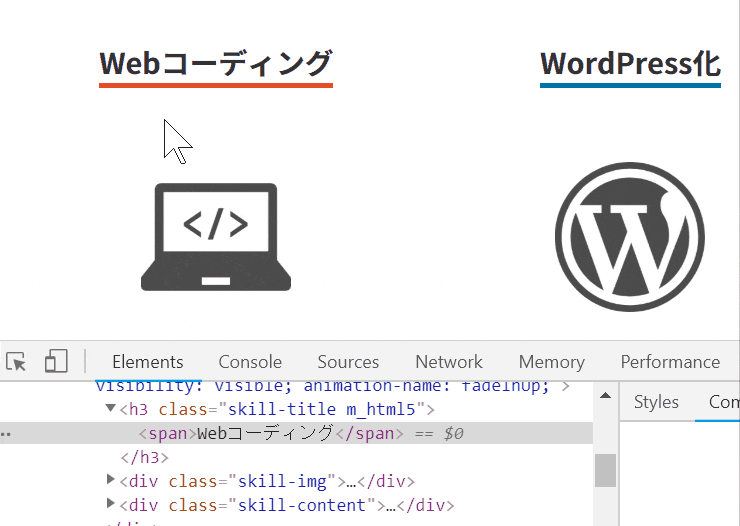This screenshot has height=526, width=740.
Task: Expand the div skill-img node
Action: tap(110, 481)
